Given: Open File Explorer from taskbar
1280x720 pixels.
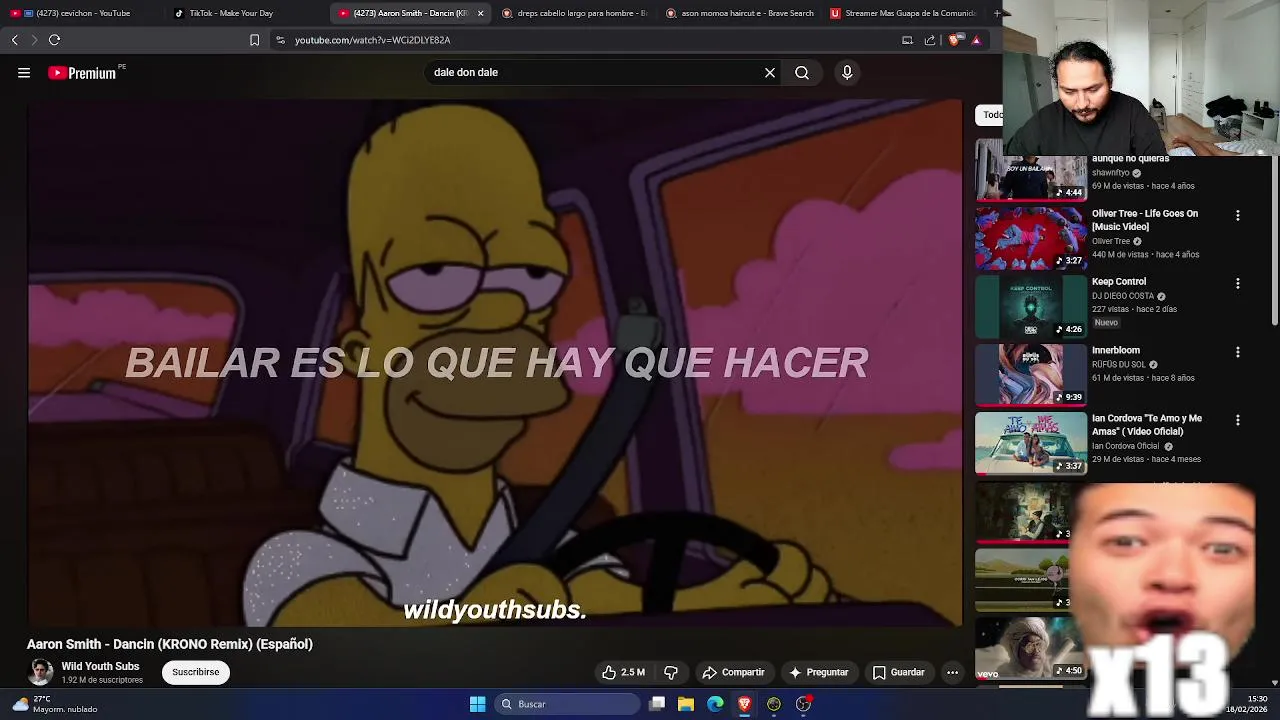Looking at the screenshot, I should tap(686, 704).
